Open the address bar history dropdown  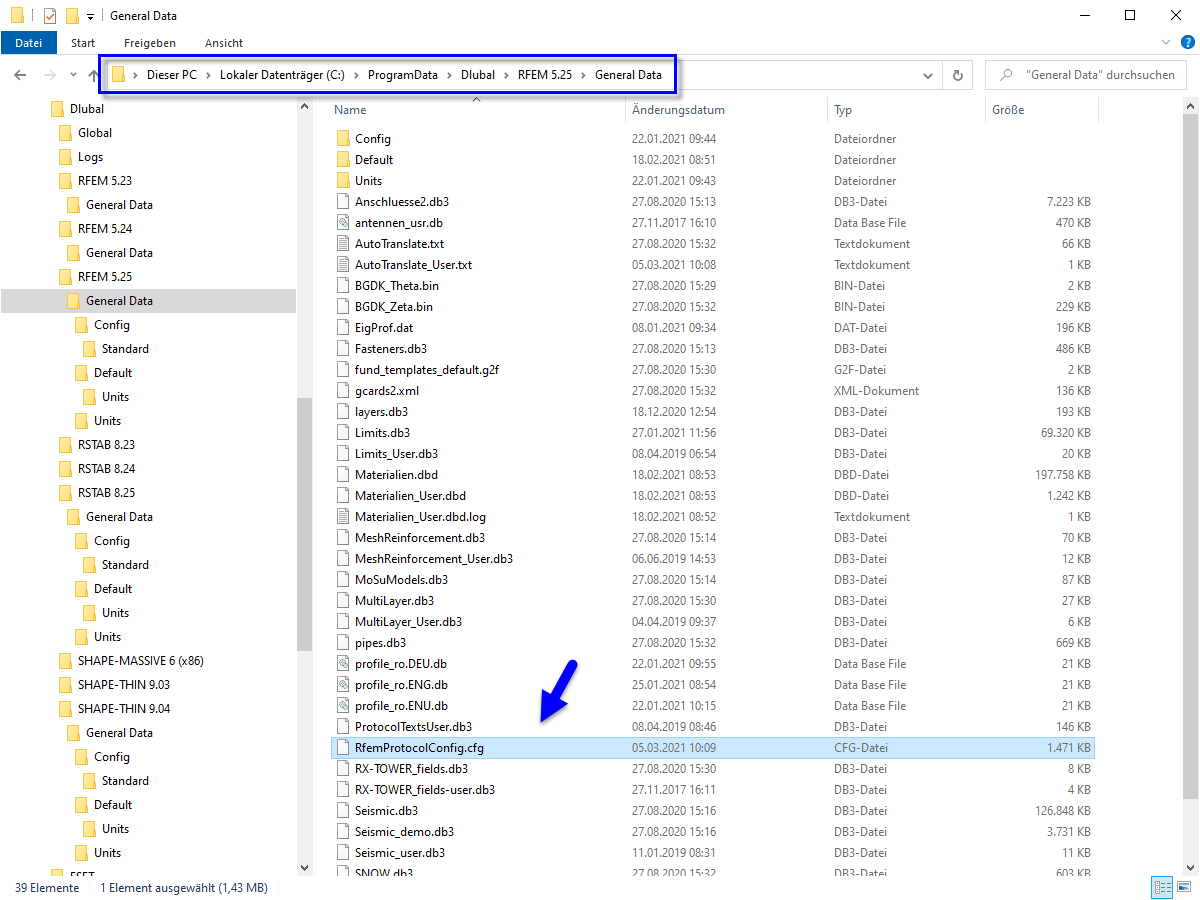(927, 74)
